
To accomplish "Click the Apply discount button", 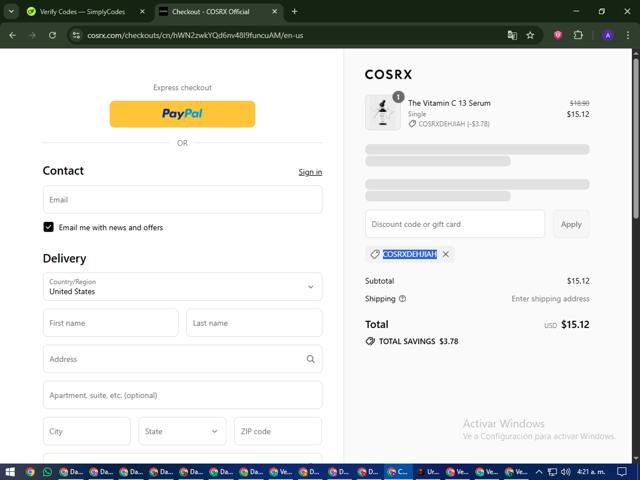I will (571, 224).
